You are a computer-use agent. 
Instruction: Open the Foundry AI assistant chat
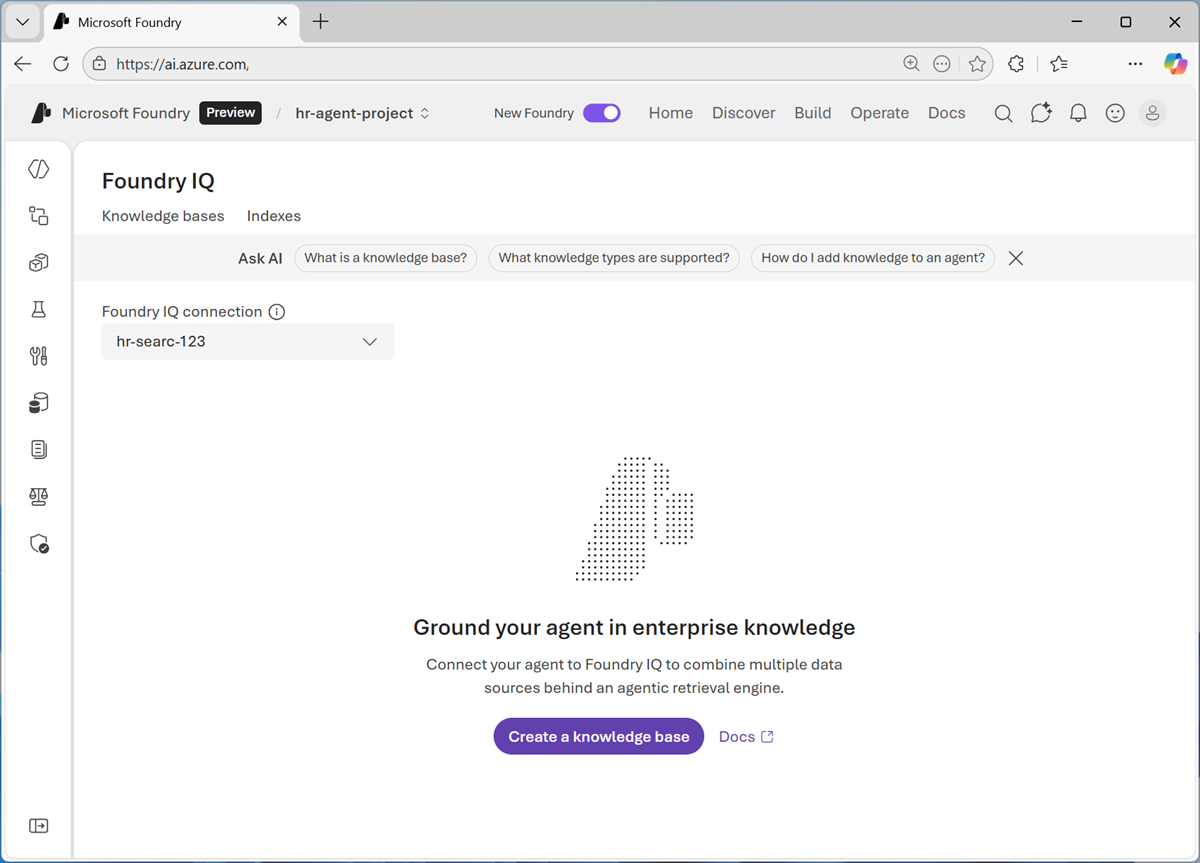[x=1040, y=113]
